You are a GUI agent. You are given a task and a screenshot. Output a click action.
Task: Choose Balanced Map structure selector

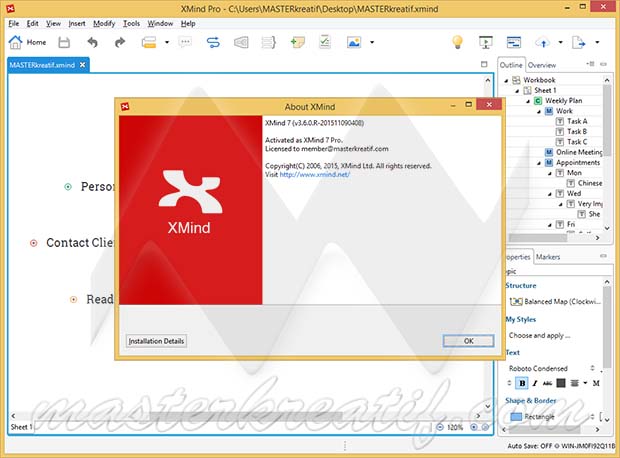pos(555,302)
